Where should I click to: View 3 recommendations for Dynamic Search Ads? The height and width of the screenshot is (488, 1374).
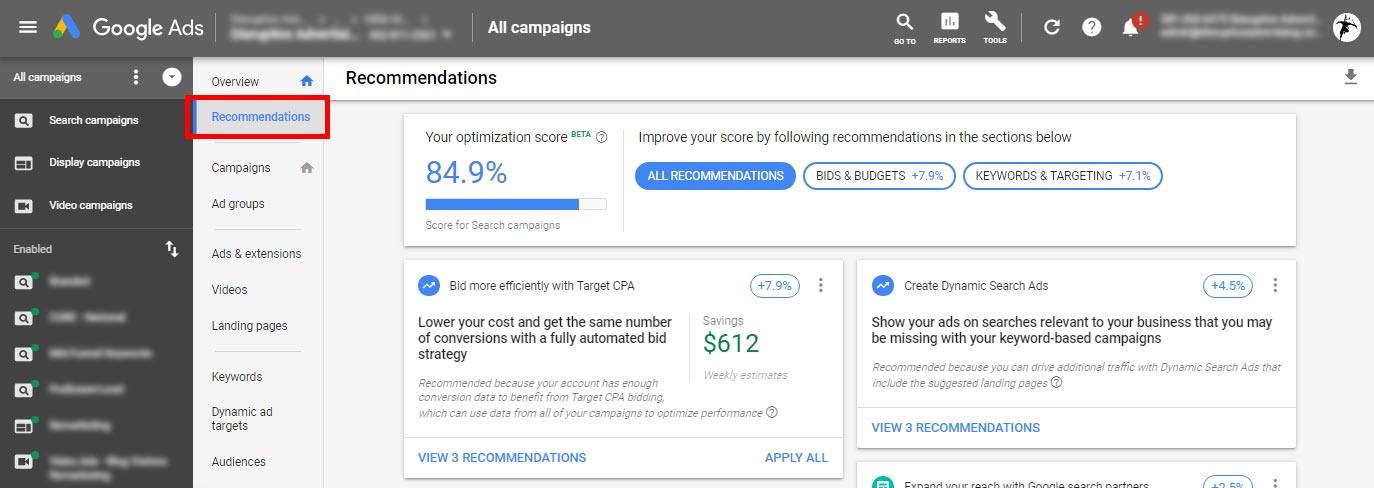[956, 428]
